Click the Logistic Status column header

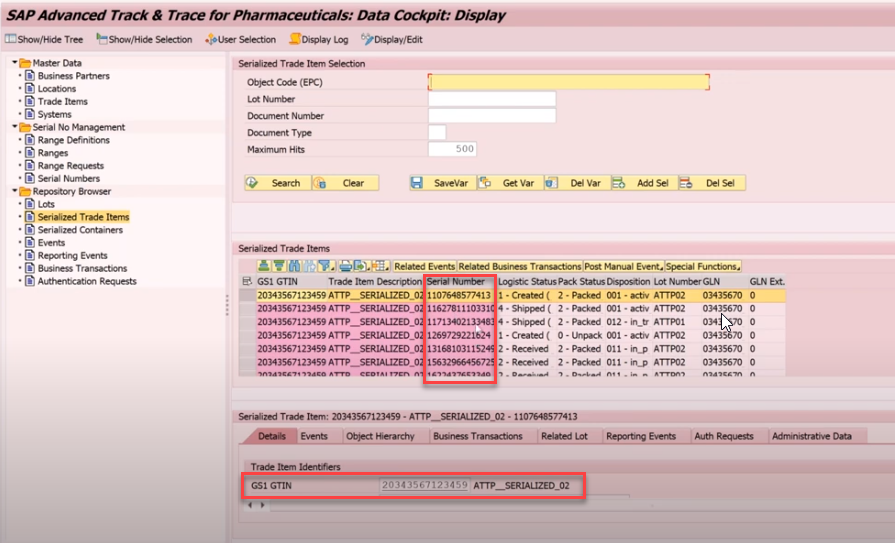(x=526, y=281)
